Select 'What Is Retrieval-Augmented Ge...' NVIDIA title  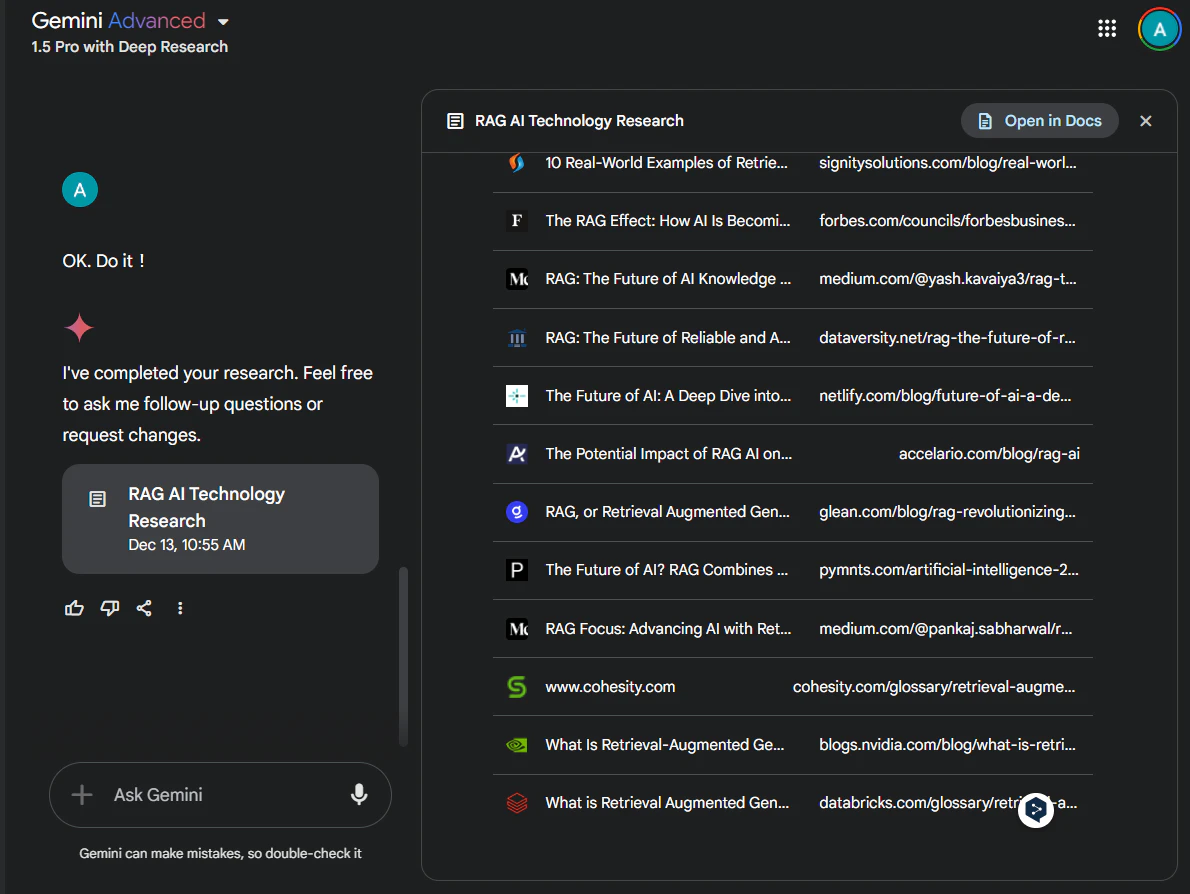pos(665,745)
